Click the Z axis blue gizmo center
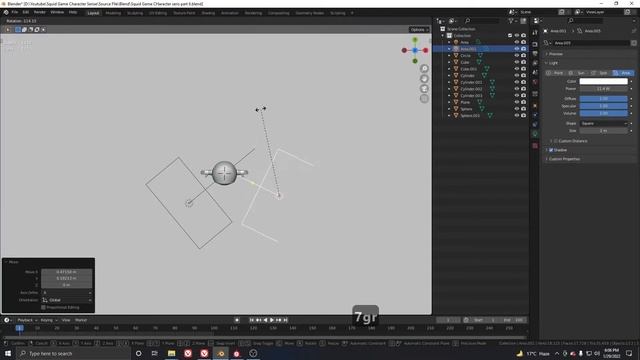Viewport: 640px width, 360px height. tap(415, 50)
